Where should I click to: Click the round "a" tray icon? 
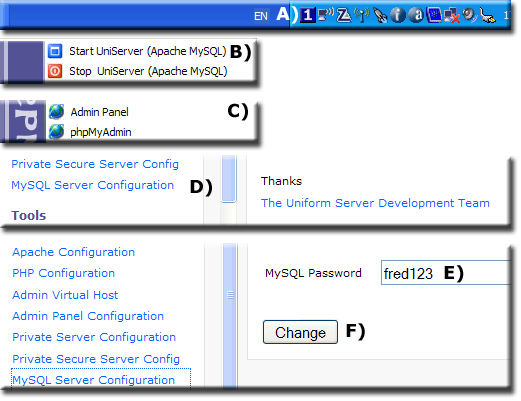pos(416,15)
